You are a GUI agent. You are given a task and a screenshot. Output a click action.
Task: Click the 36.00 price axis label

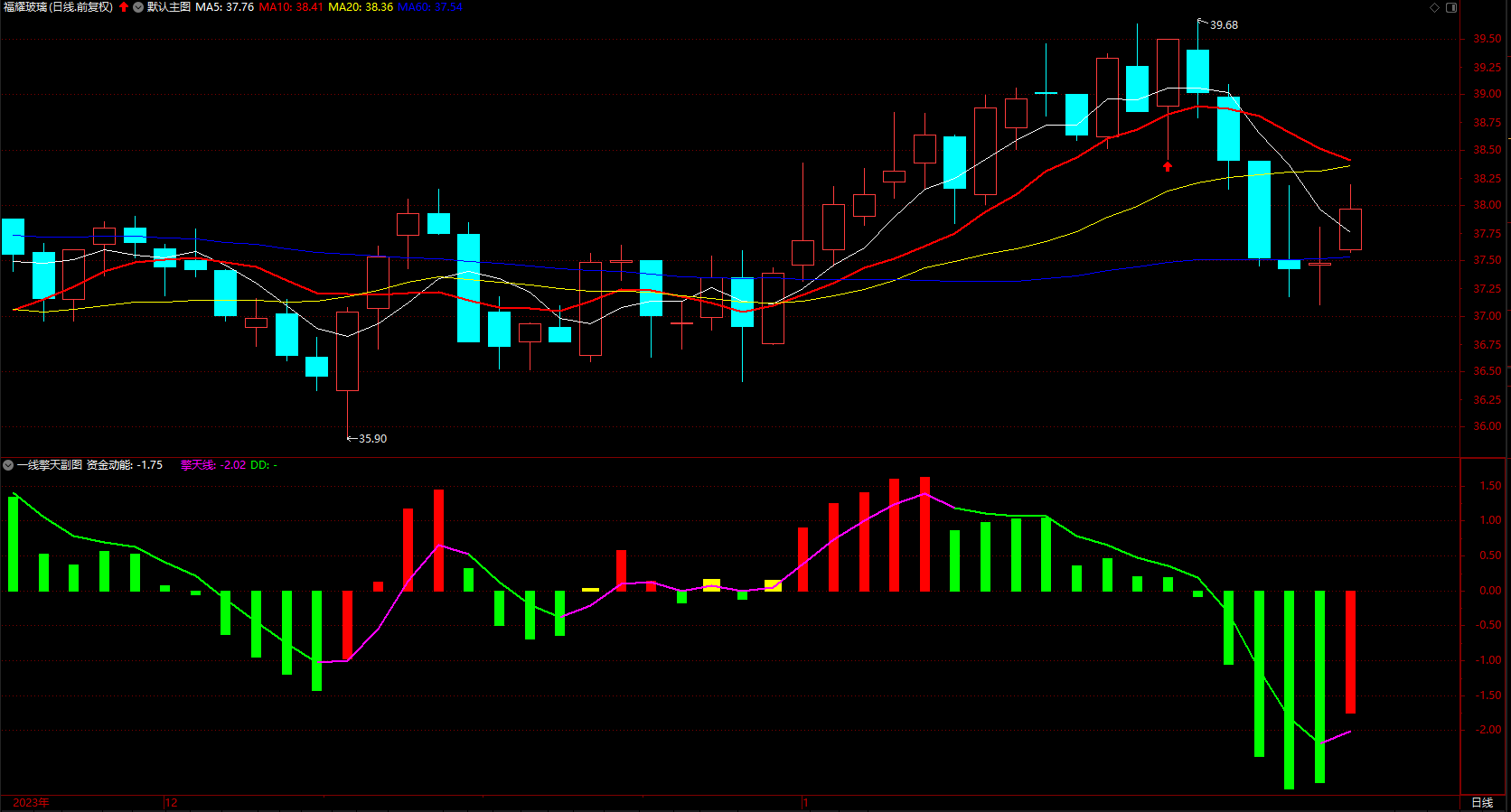tap(1488, 426)
